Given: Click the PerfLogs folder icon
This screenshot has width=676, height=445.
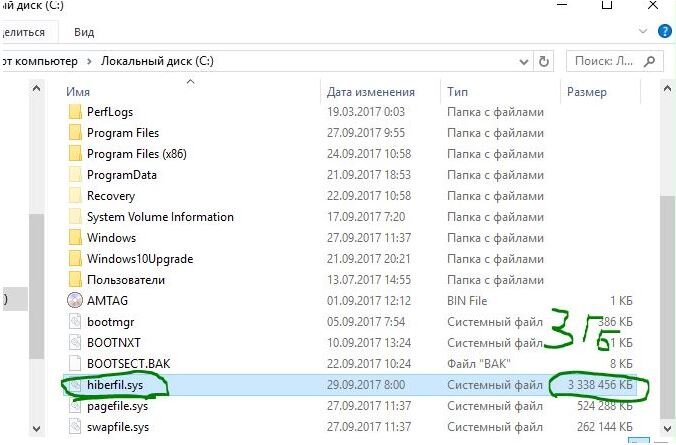Looking at the screenshot, I should click(x=75, y=112).
